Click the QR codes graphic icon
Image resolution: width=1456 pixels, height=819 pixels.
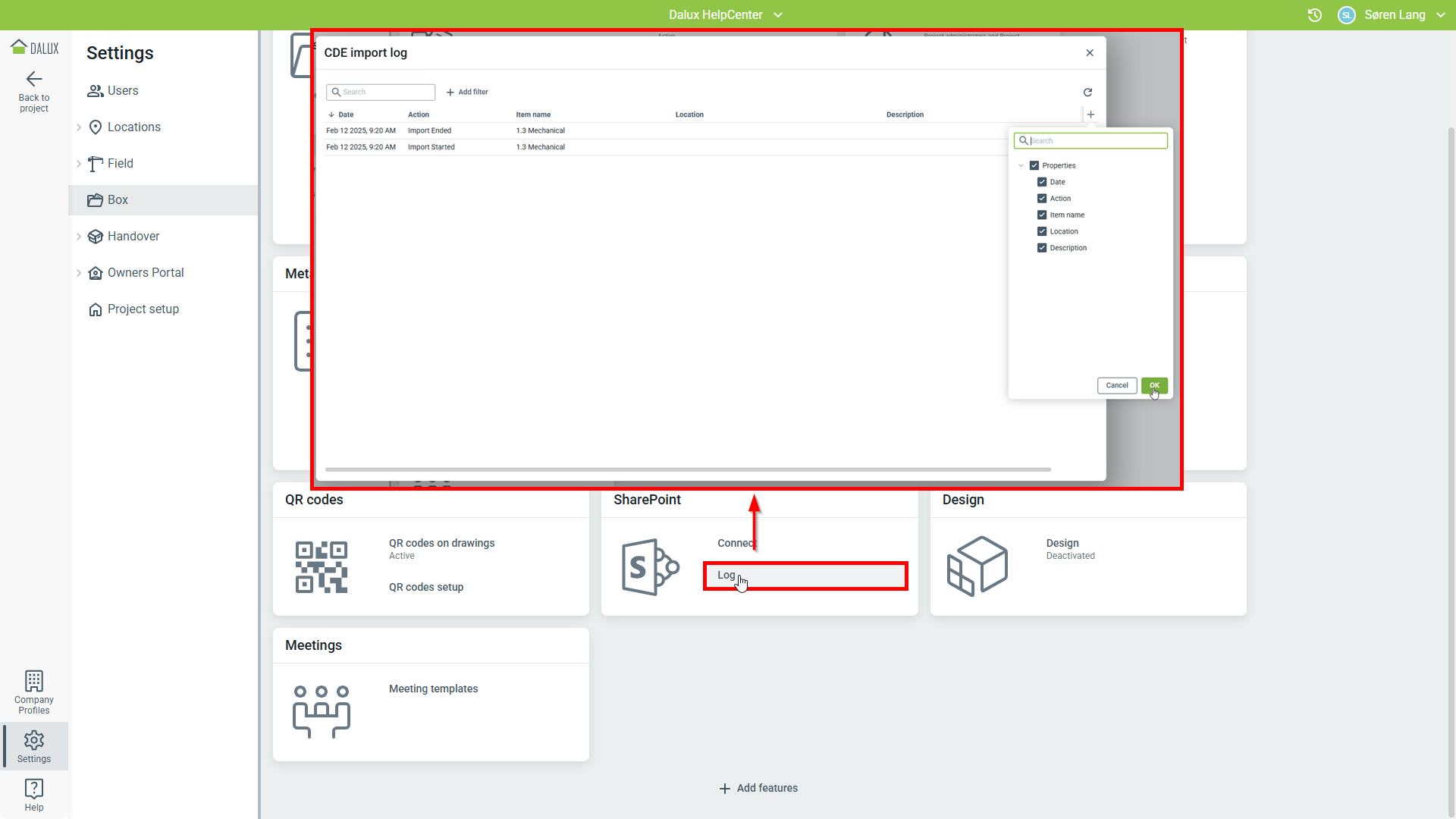point(322,566)
